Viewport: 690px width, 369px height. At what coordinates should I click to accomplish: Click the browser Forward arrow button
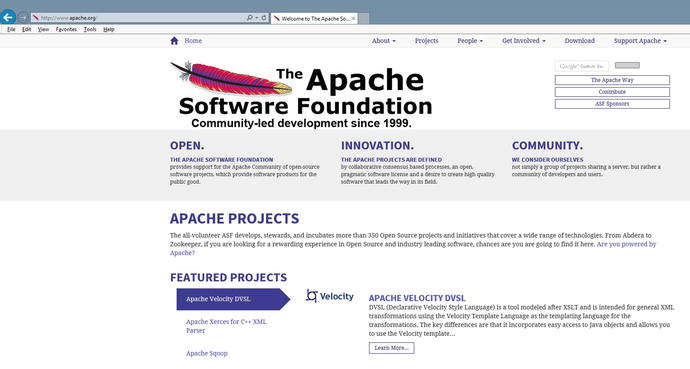coord(23,18)
